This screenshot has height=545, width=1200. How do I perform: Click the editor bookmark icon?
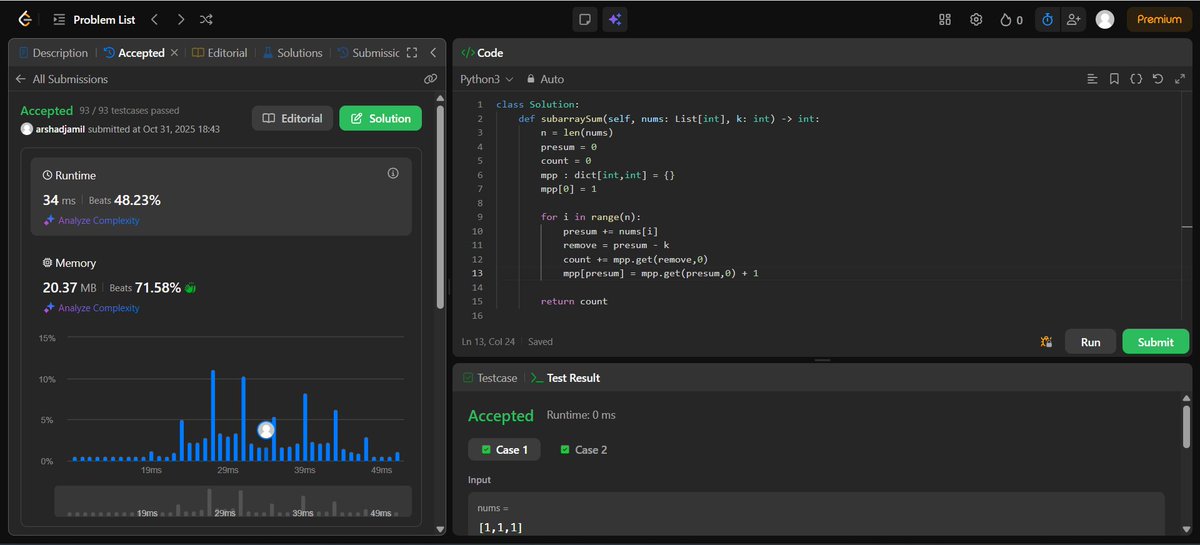[1114, 78]
